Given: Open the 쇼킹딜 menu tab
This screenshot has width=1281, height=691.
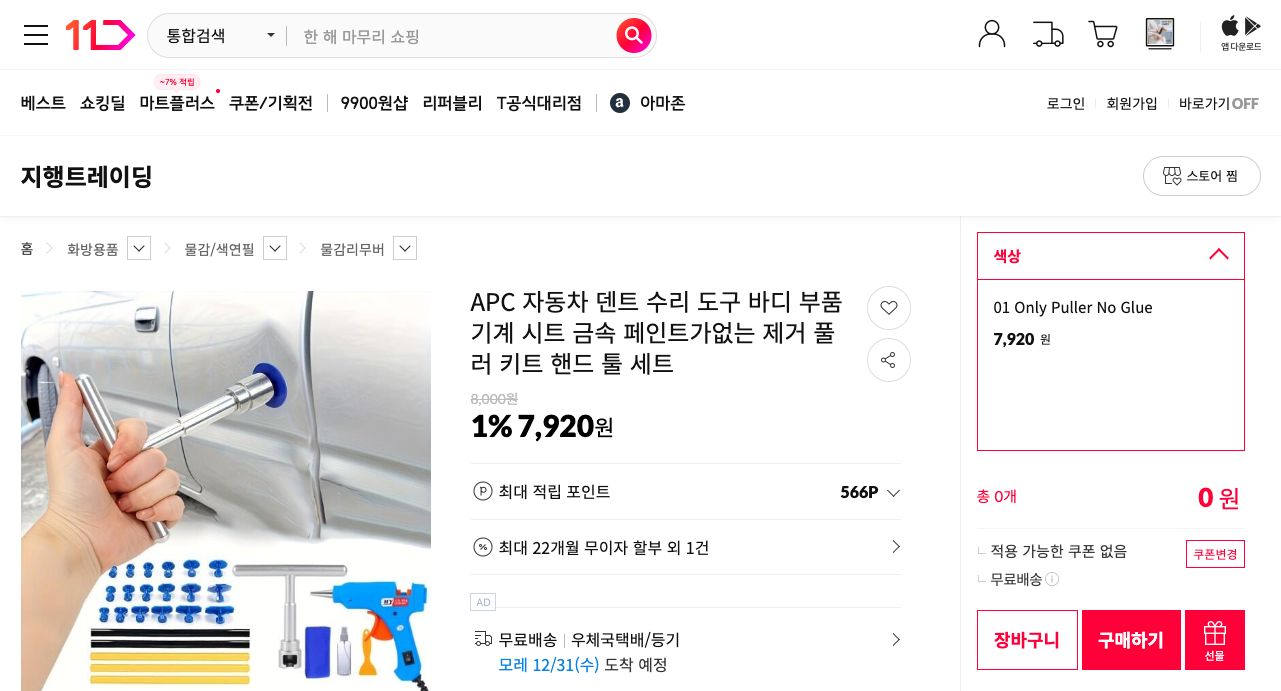Looking at the screenshot, I should tap(102, 102).
